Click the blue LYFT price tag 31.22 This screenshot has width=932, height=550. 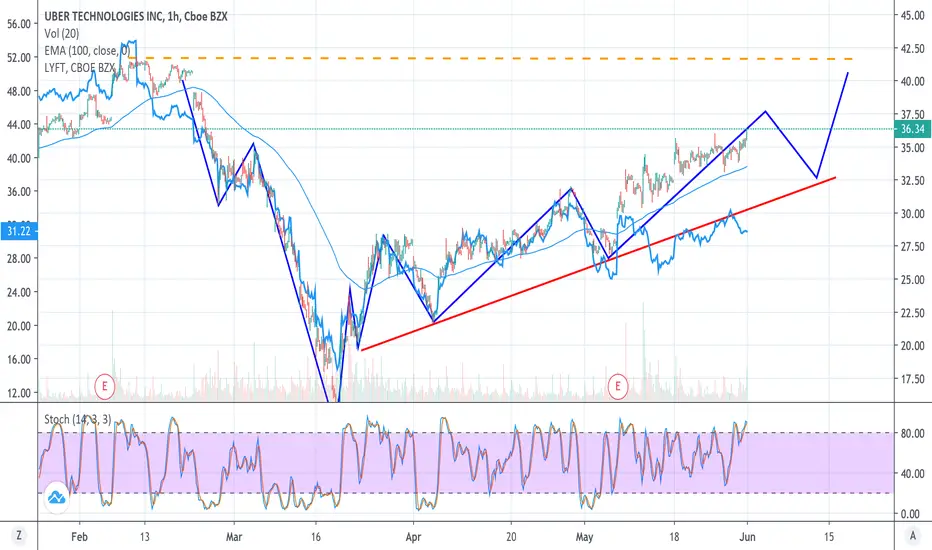pos(18,231)
